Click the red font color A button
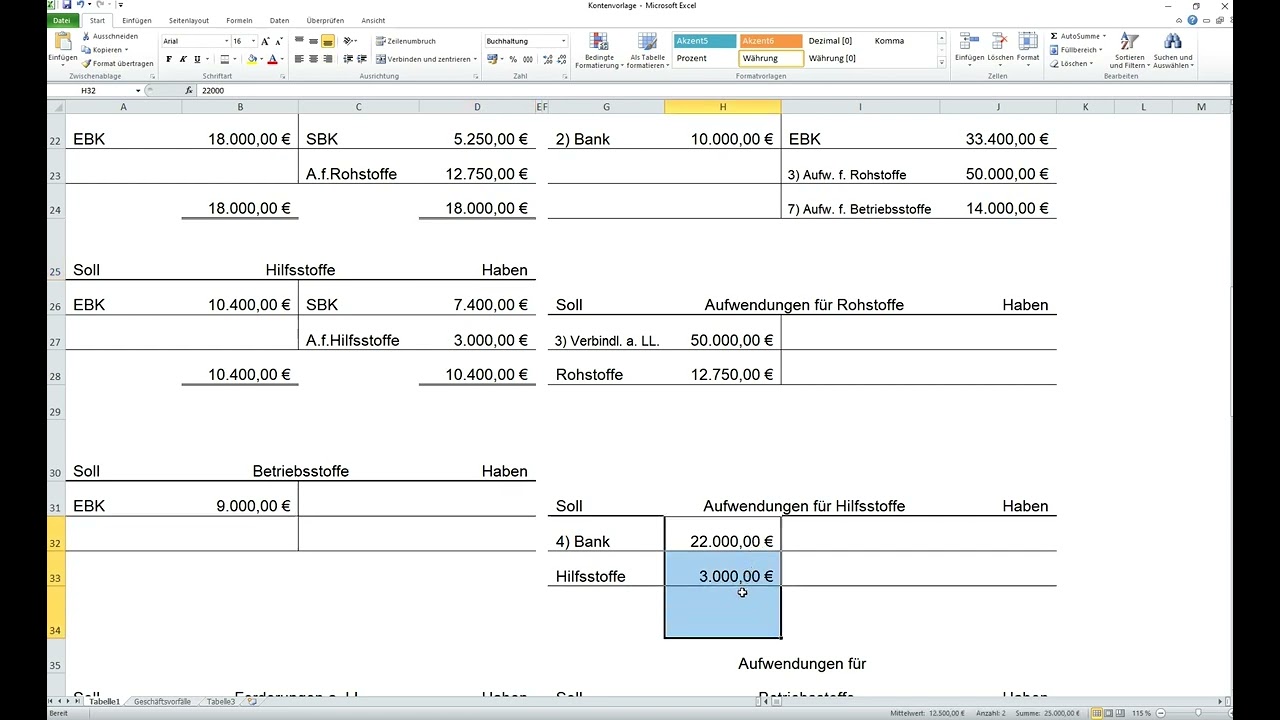1280x720 pixels. point(272,59)
